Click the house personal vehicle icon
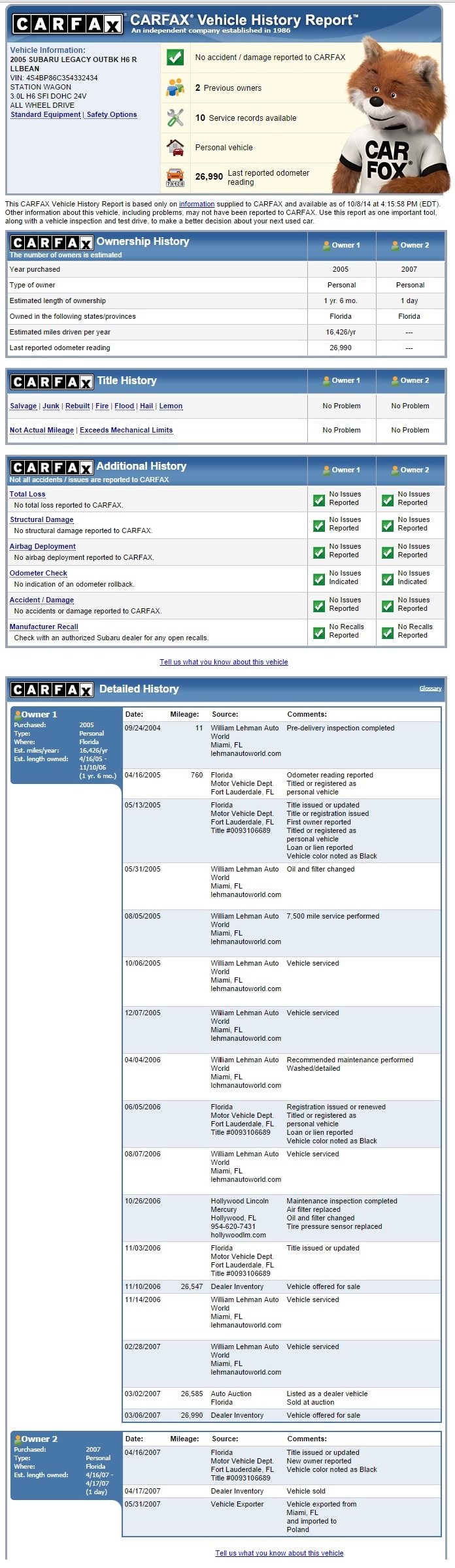 [x=175, y=148]
